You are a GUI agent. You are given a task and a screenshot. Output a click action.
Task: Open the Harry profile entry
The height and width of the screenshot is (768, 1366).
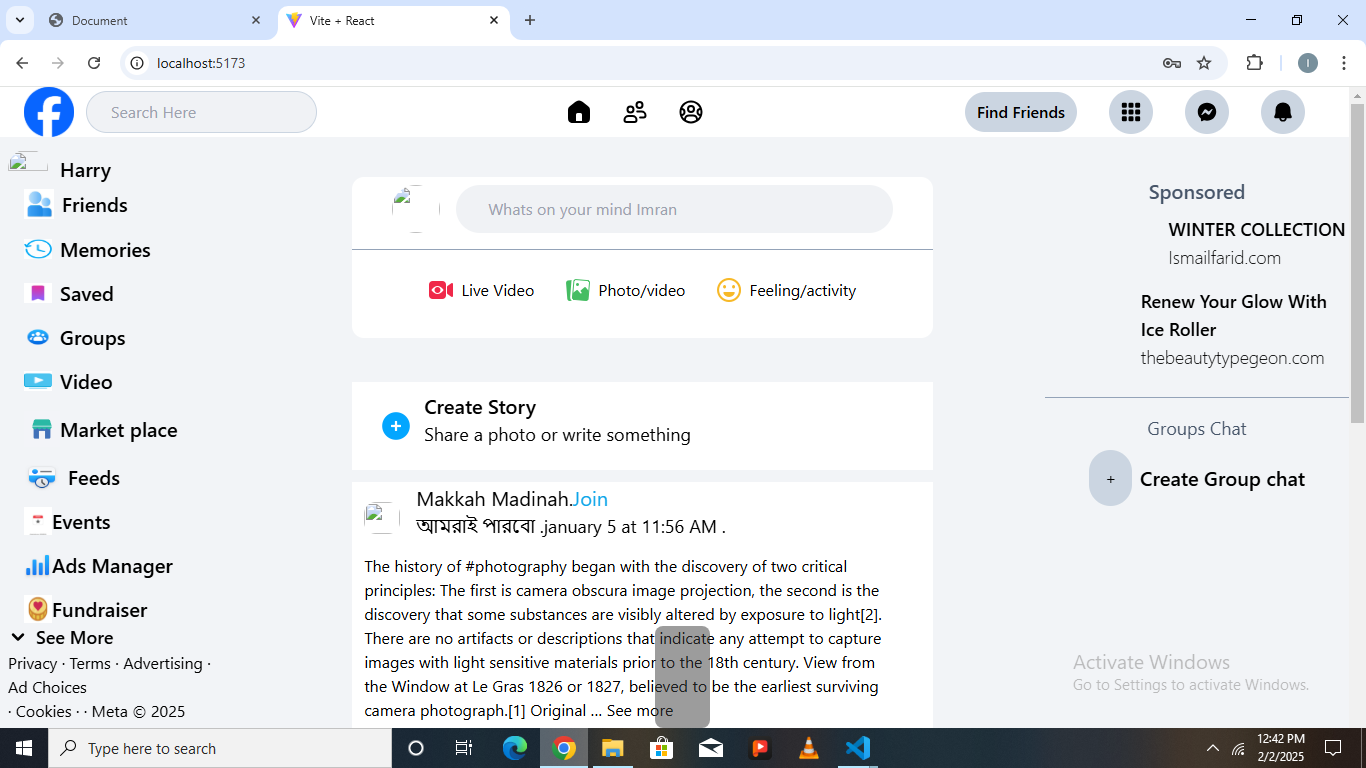pos(60,169)
